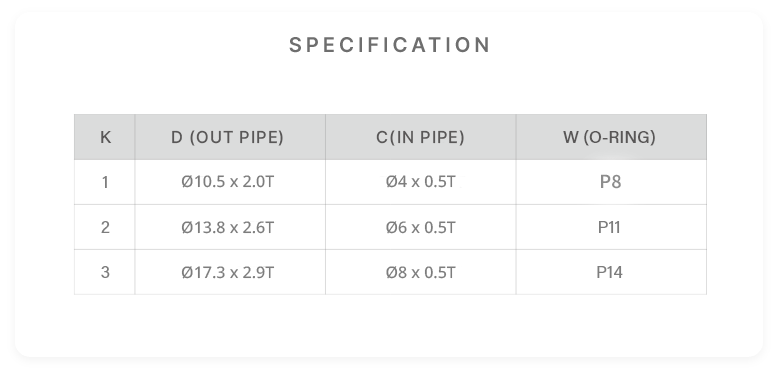
Task: Click the O-RING text in header
Action: click(619, 137)
